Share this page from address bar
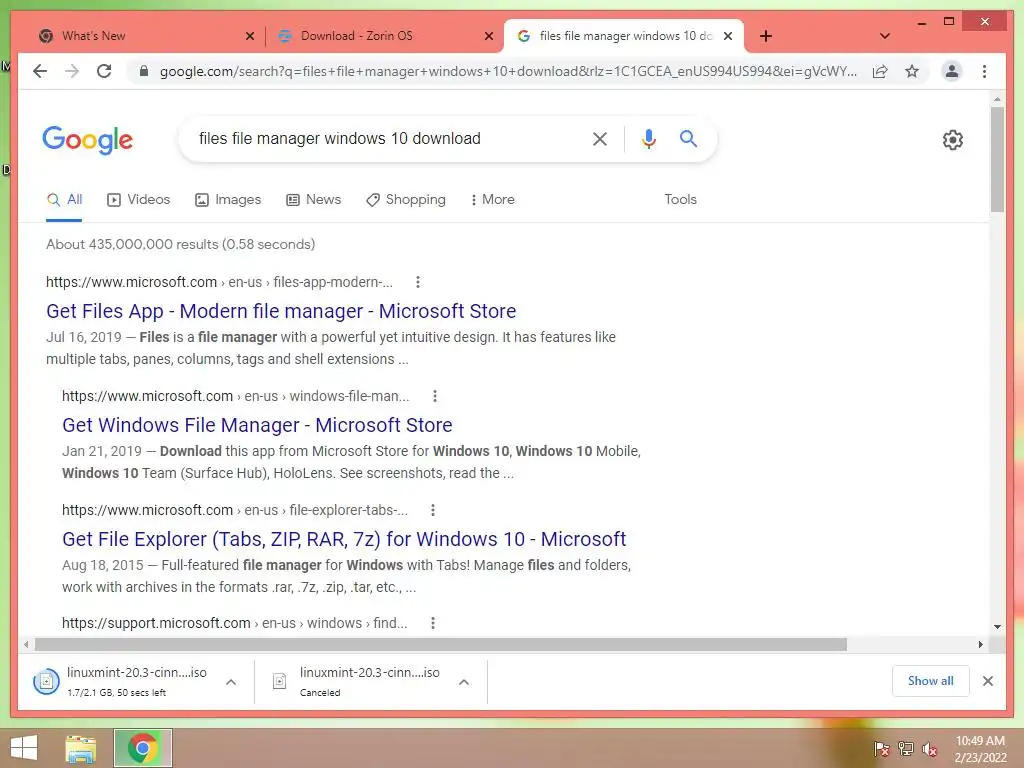The image size is (1024, 768). (880, 71)
